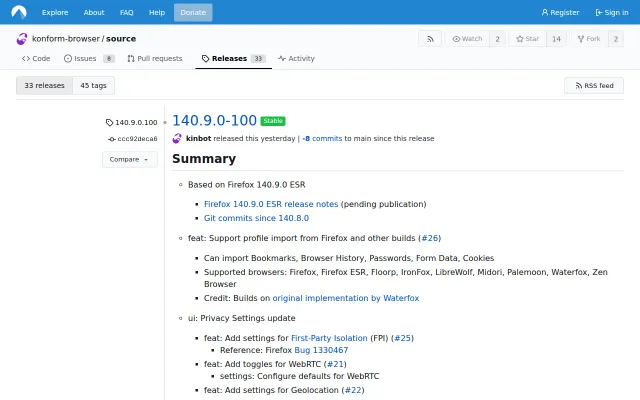The image size is (640, 400).
Task: Open the Codeberg home logo
Action: point(19,12)
